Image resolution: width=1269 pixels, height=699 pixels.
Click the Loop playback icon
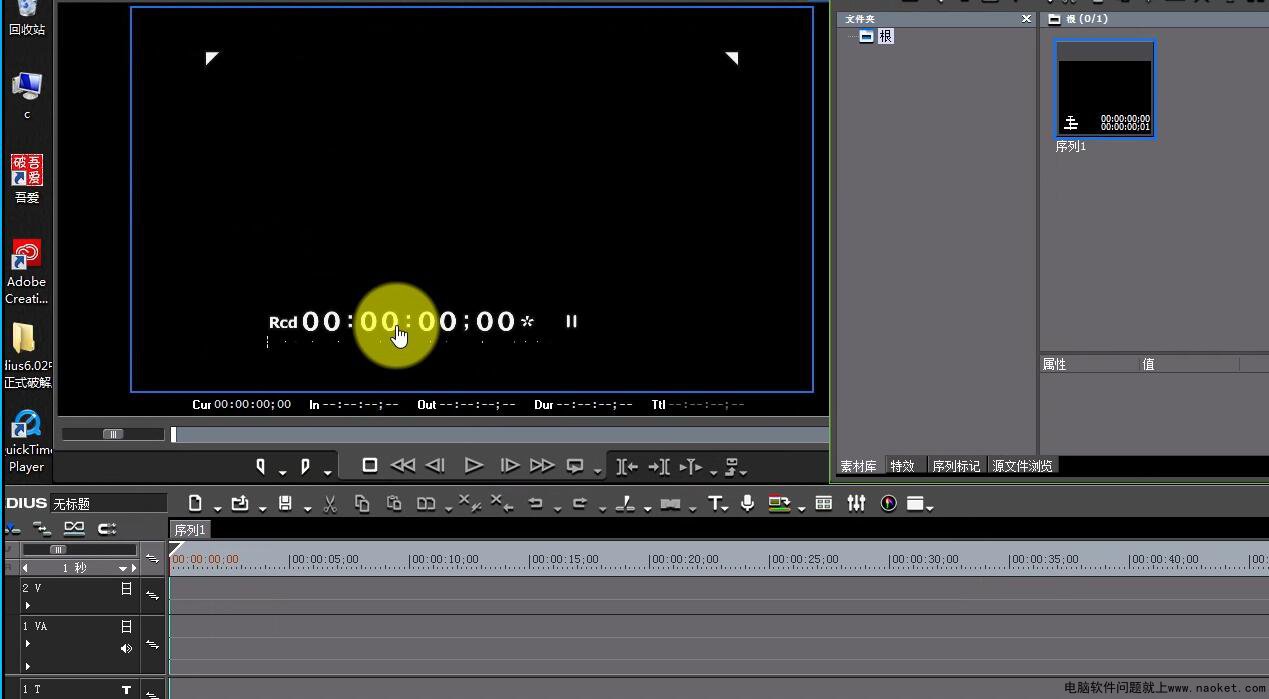pos(575,465)
